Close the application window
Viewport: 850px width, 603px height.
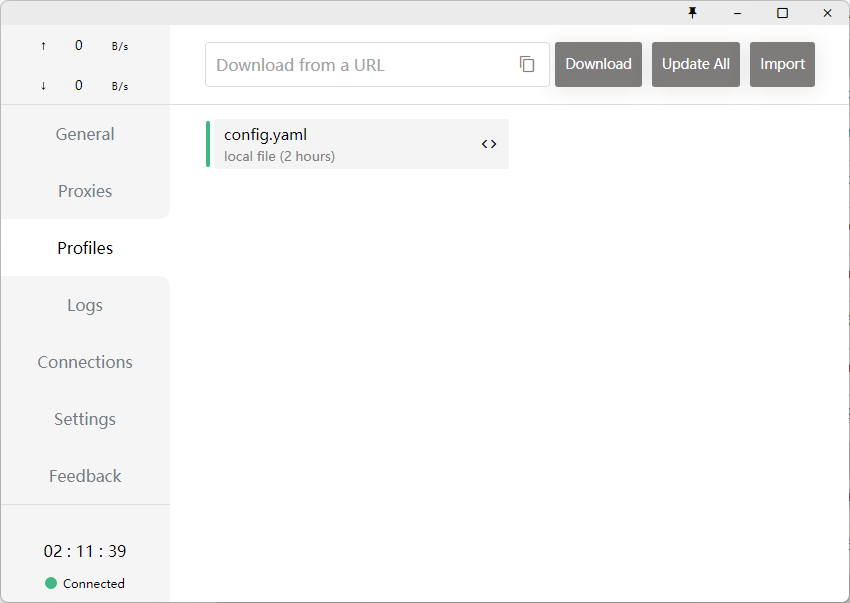coord(827,13)
